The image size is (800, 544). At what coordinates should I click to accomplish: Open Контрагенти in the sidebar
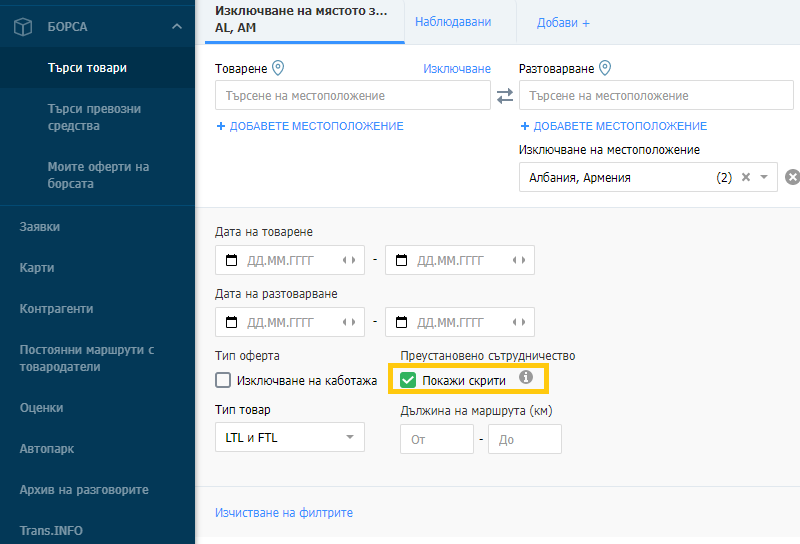pyautogui.click(x=56, y=309)
